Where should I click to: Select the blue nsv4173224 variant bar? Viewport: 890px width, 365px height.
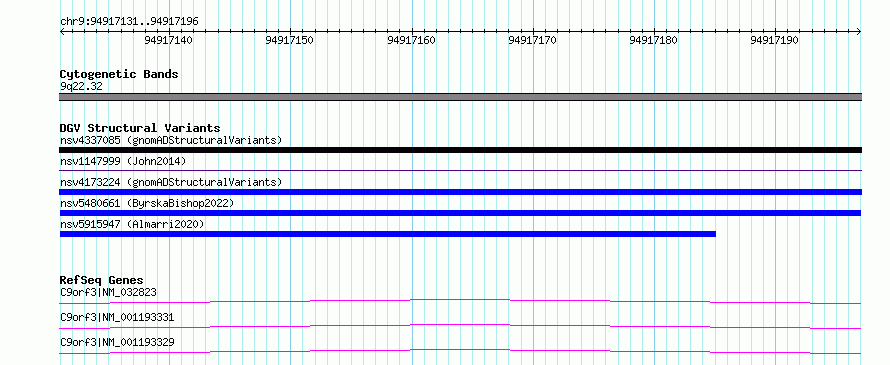(x=460, y=192)
